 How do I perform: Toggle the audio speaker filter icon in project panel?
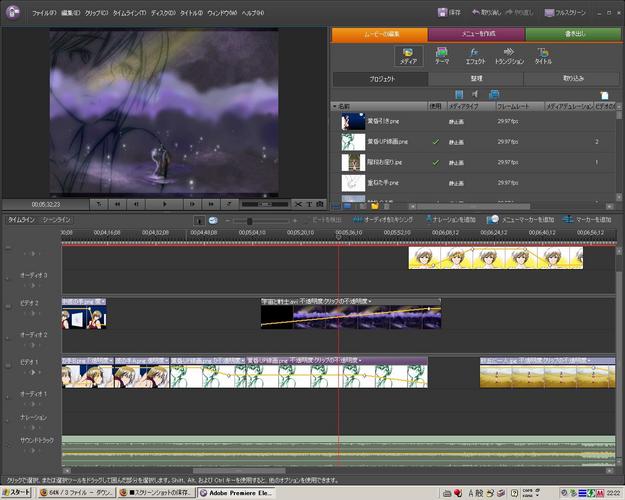tap(476, 94)
